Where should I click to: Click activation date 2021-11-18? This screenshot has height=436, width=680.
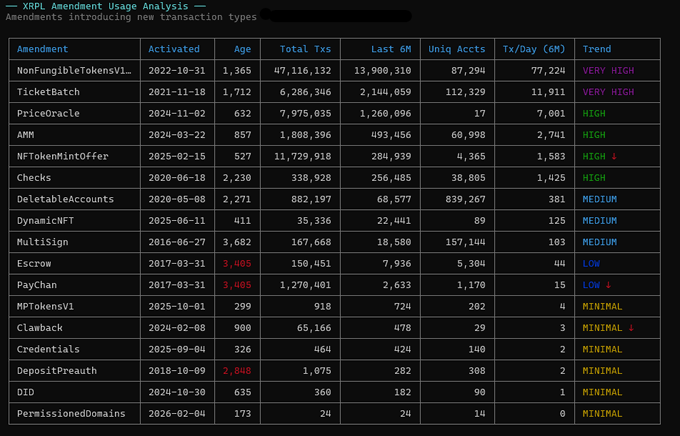[x=177, y=92]
